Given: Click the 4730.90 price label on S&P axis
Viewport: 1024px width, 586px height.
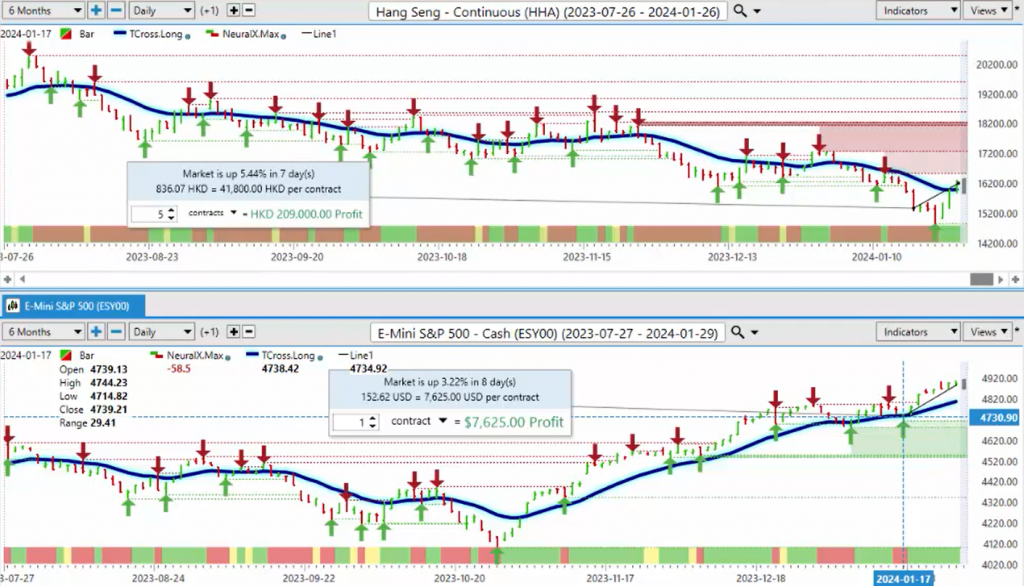Looking at the screenshot, I should (995, 417).
